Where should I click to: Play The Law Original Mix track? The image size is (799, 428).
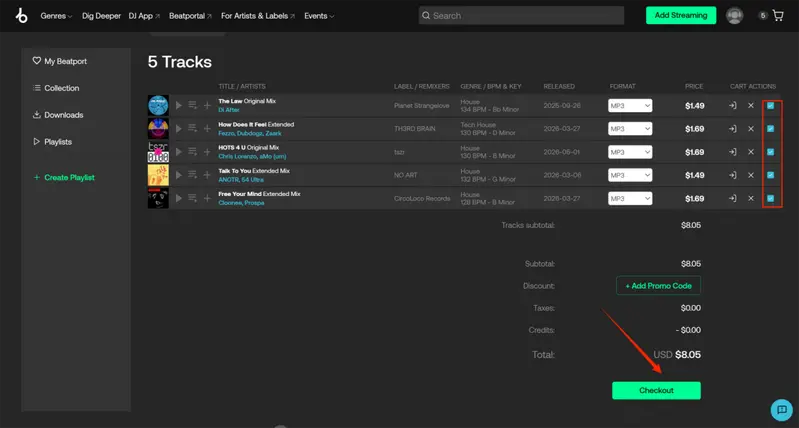(x=179, y=105)
